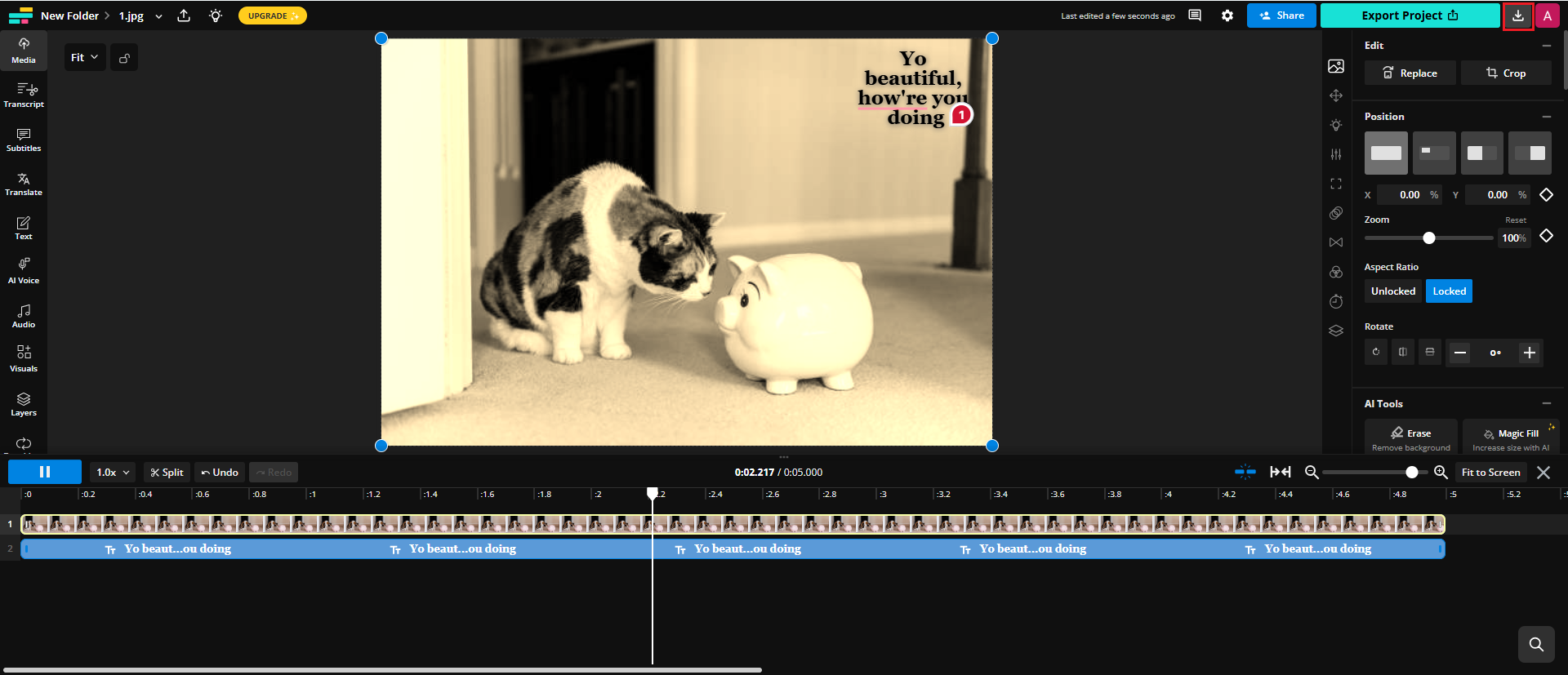Select the four-arrow move icon in right strip
Viewport: 1568px width, 675px height.
click(1336, 95)
